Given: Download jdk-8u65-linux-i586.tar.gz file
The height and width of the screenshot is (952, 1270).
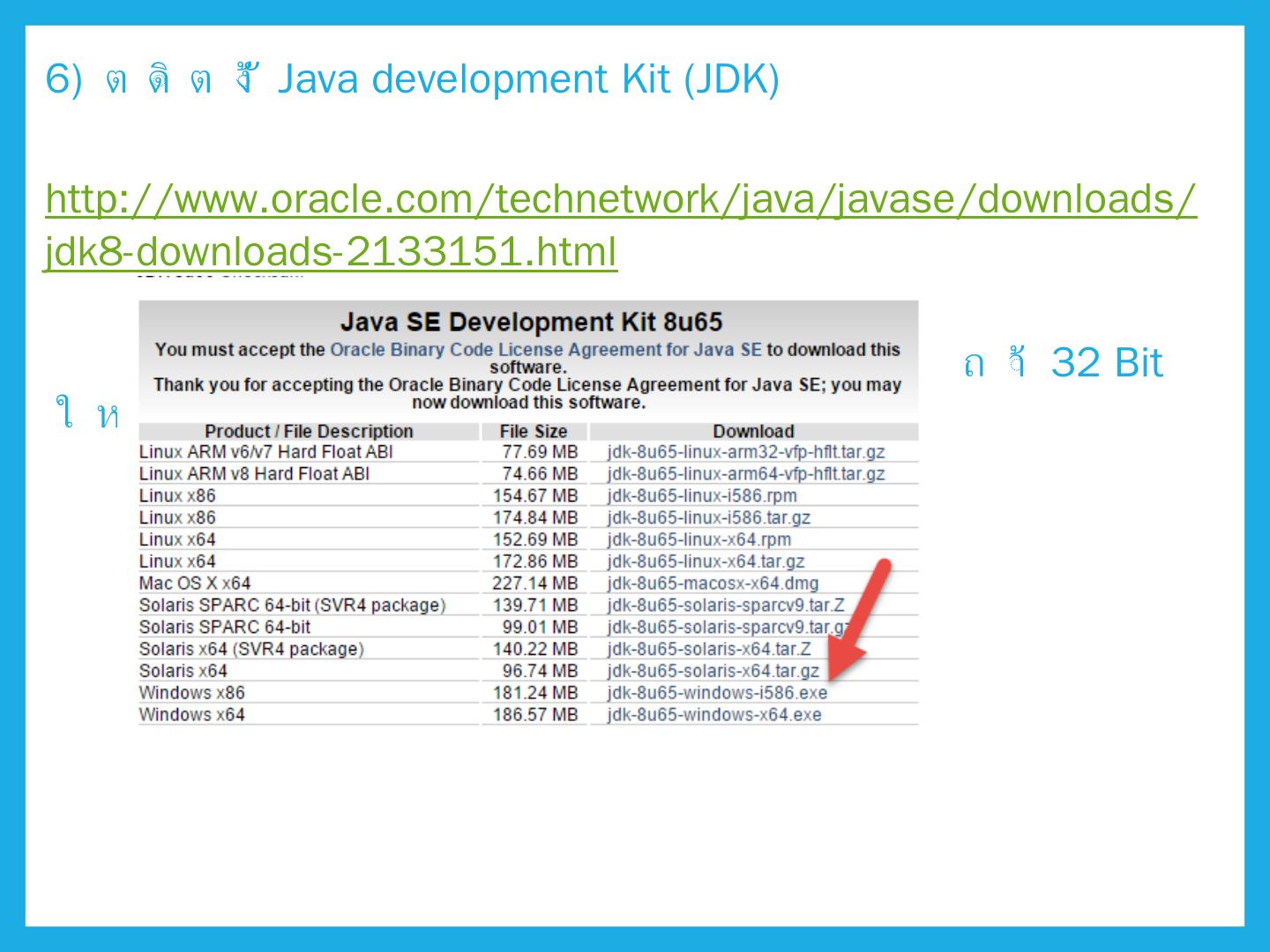Looking at the screenshot, I should (708, 518).
